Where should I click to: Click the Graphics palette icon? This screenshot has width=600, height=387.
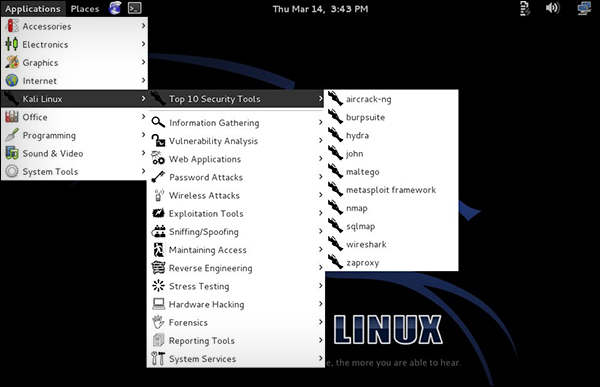point(12,62)
